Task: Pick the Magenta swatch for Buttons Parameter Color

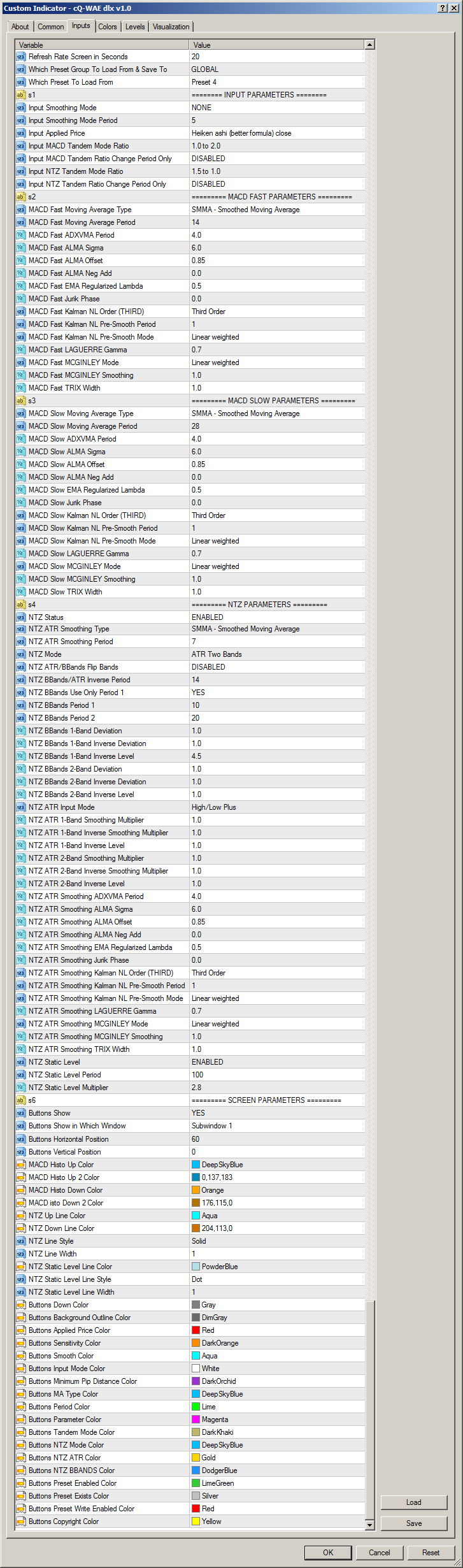Action: (x=196, y=1420)
